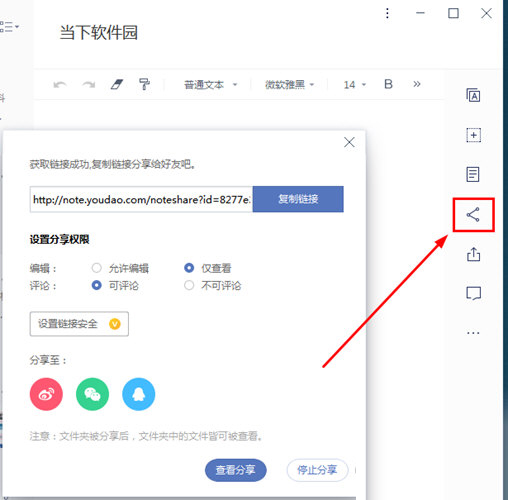
Task: Click the share icon in sidebar
Action: [x=473, y=215]
